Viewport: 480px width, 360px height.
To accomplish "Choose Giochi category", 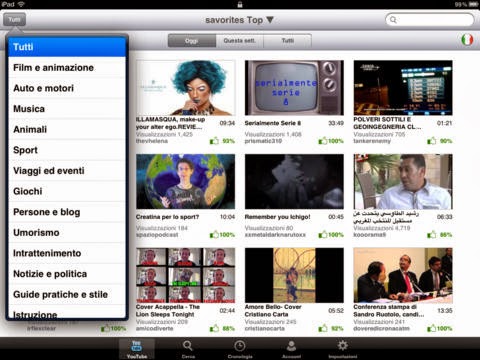I will pyautogui.click(x=67, y=191).
